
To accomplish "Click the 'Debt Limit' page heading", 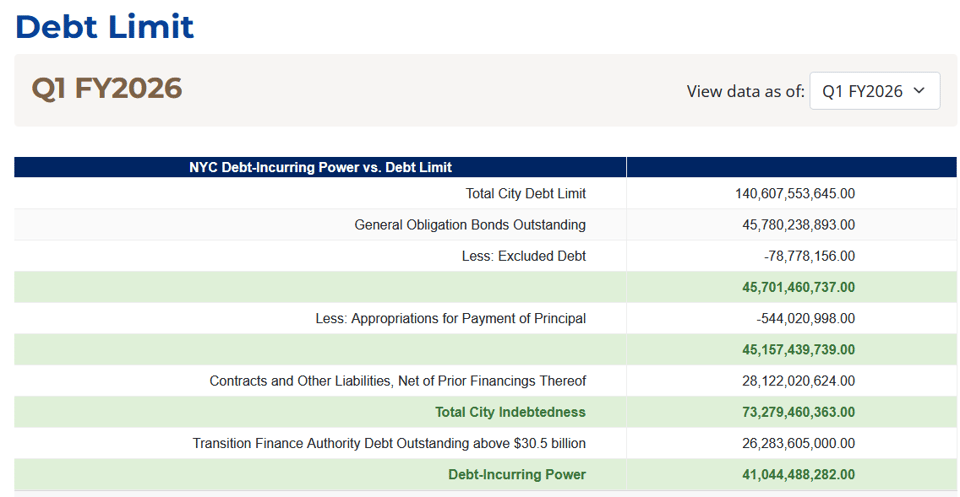I will click(x=105, y=26).
